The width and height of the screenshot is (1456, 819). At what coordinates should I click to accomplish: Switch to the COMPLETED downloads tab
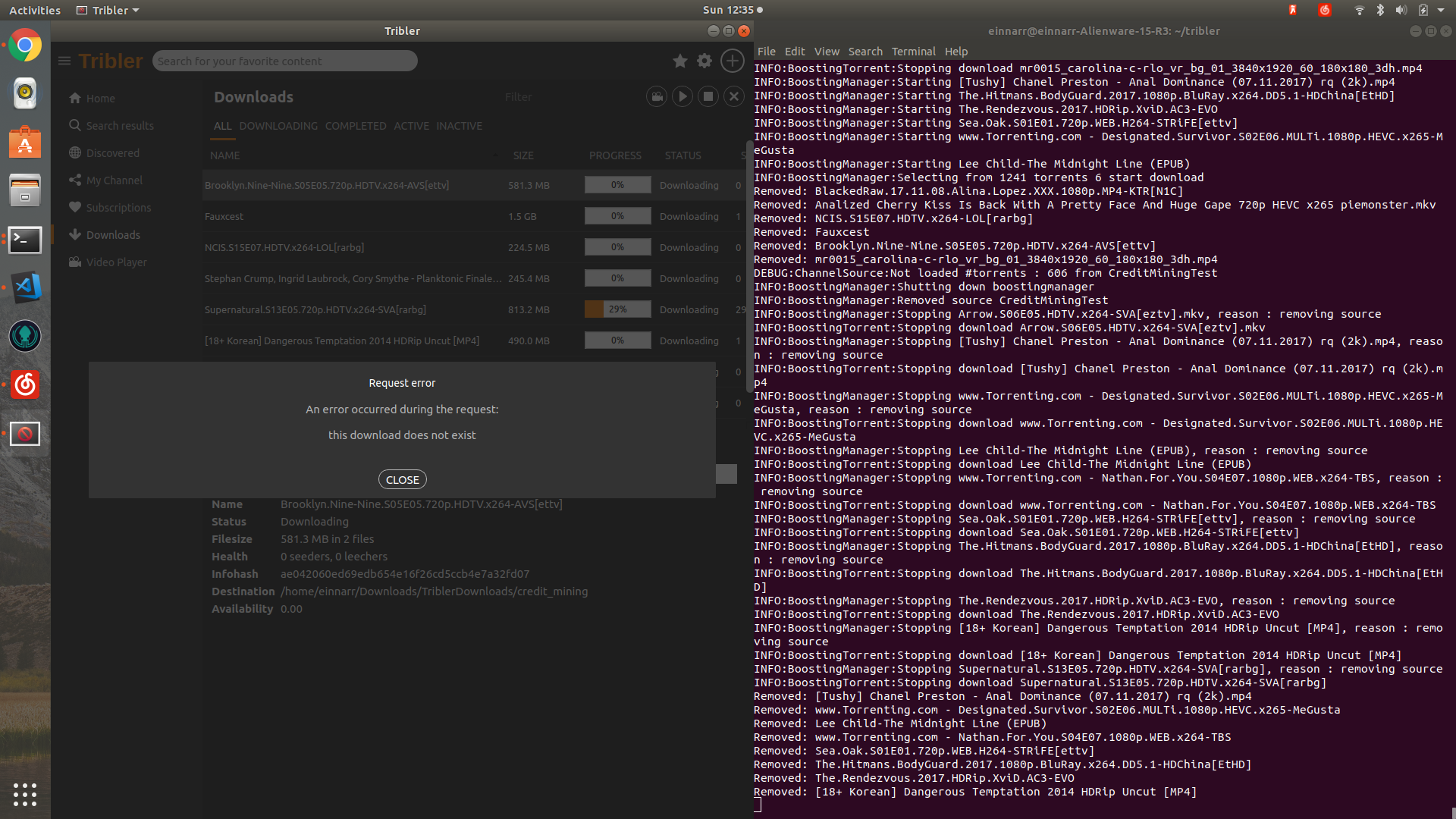pos(356,126)
